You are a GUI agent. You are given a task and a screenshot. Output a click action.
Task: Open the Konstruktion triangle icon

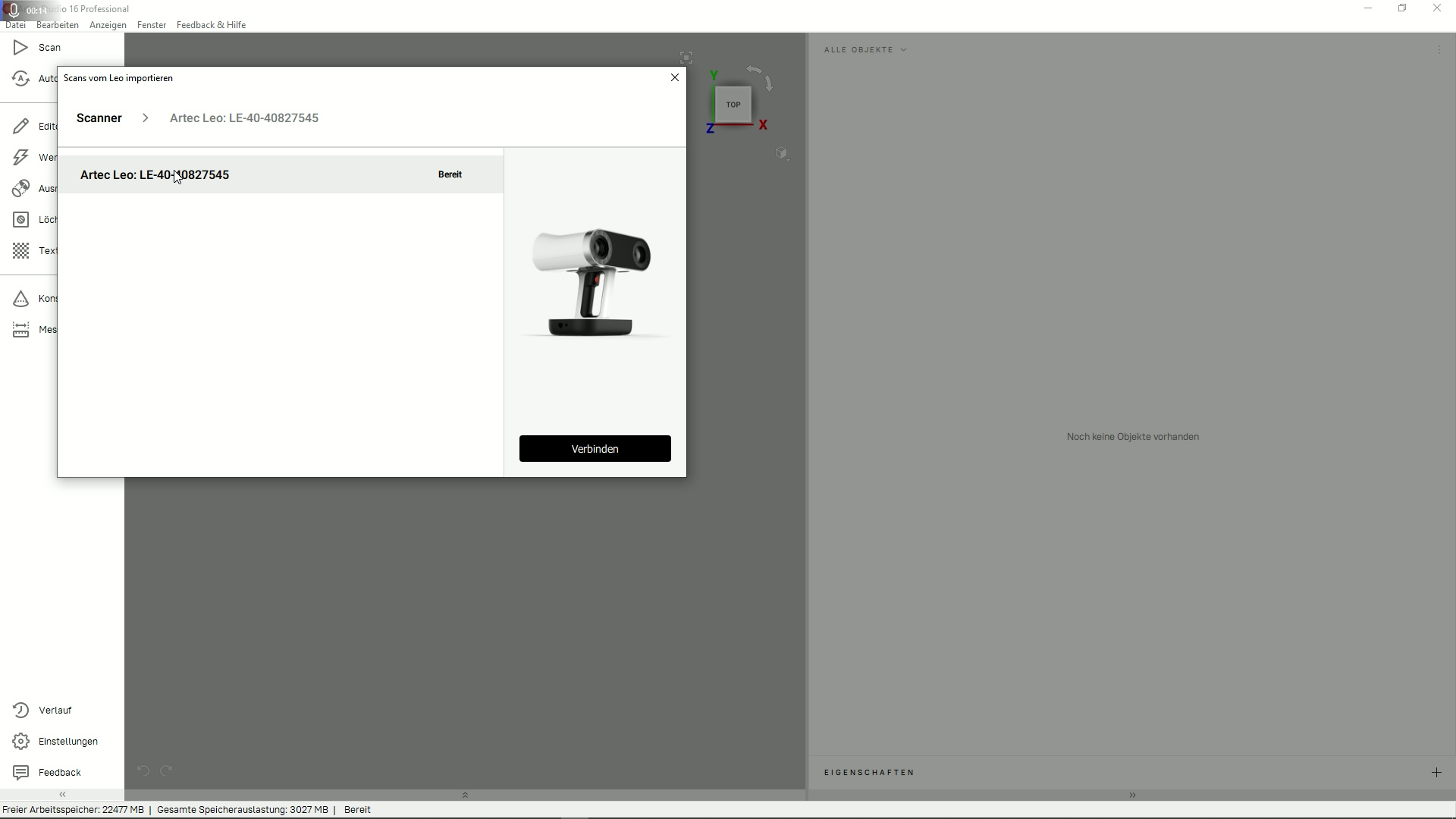pos(20,299)
